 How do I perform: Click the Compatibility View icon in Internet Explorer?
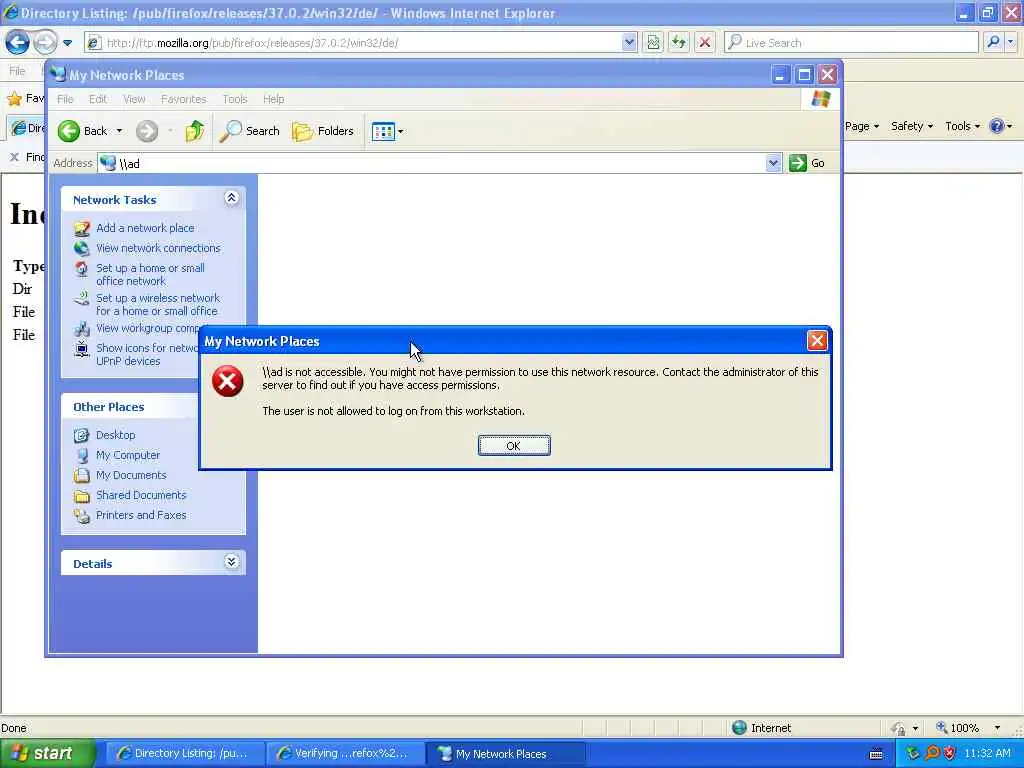[x=653, y=43]
